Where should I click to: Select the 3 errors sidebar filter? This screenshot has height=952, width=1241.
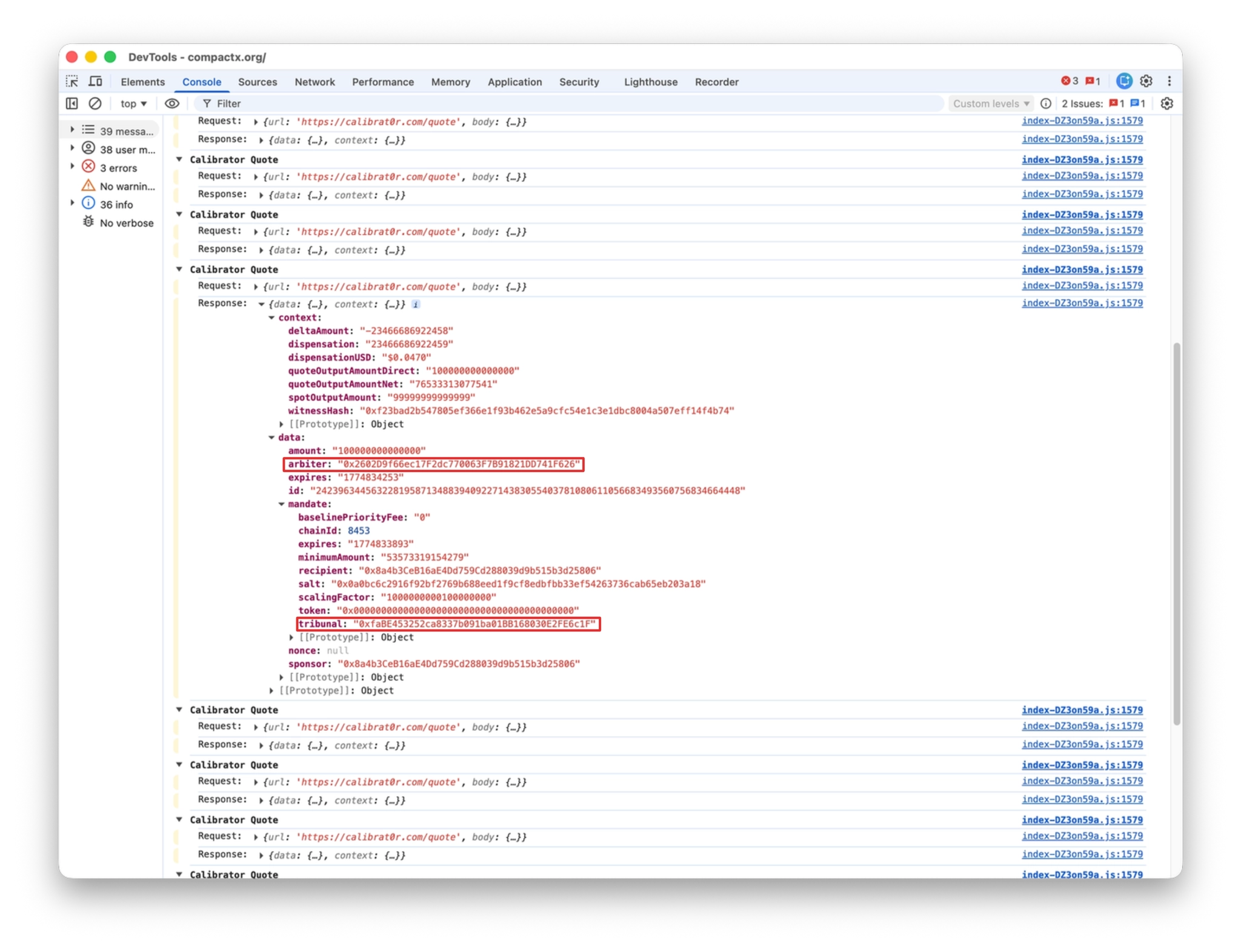[x=118, y=168]
